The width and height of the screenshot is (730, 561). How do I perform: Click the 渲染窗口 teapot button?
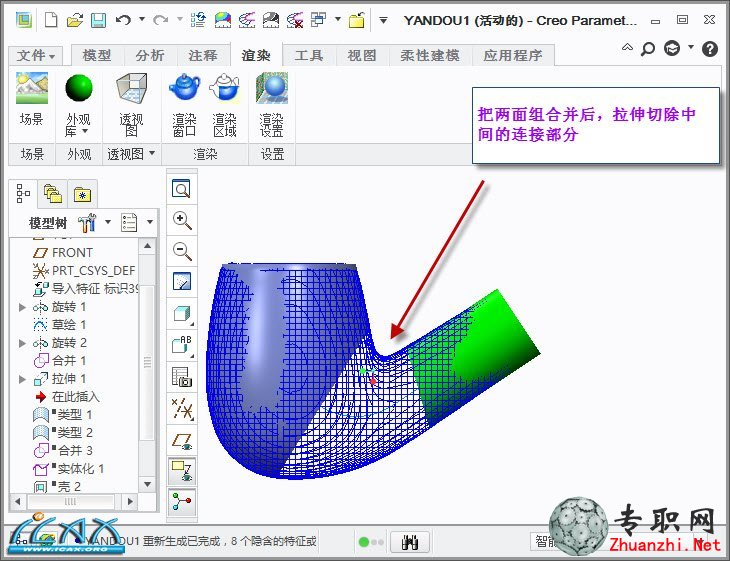pos(184,104)
